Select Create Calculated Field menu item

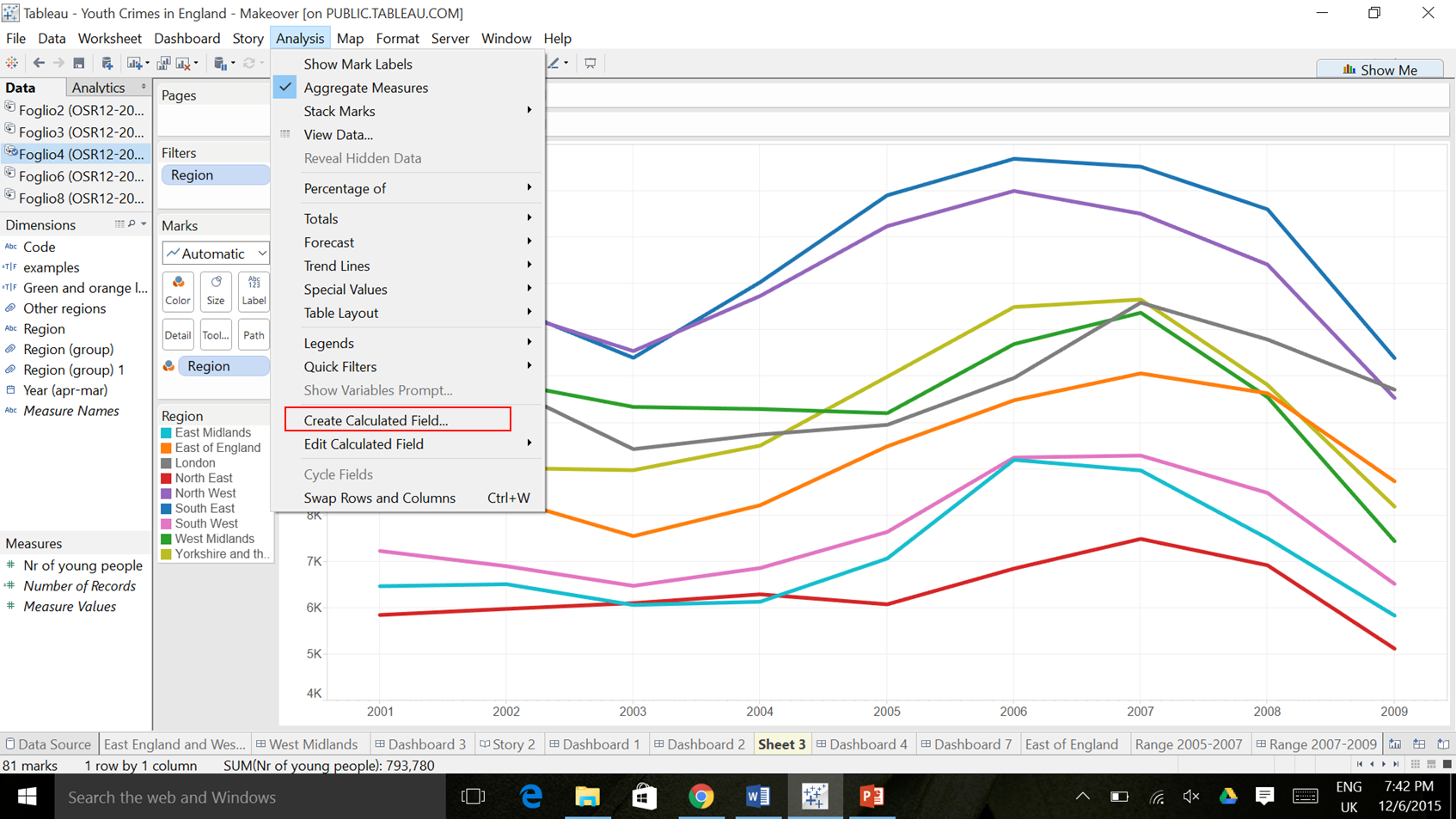(376, 420)
